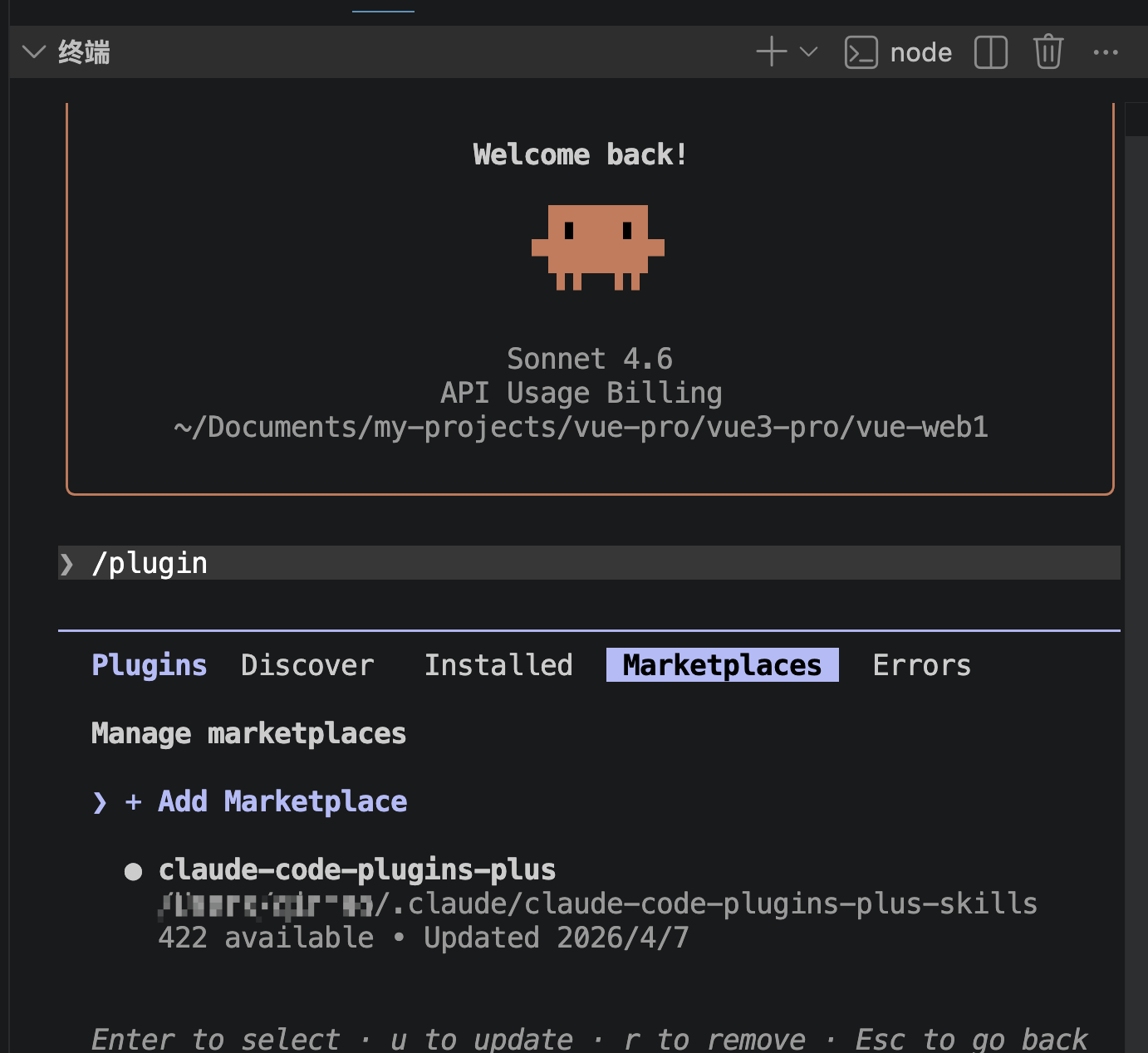The image size is (1148, 1053).
Task: Click the Plugins heading label
Action: point(150,665)
